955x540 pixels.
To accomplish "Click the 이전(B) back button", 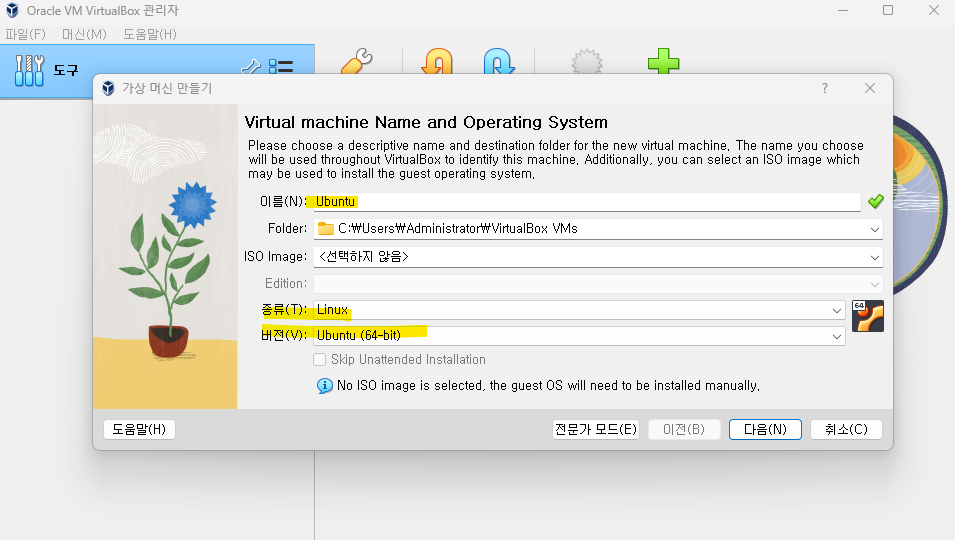I will (x=684, y=429).
